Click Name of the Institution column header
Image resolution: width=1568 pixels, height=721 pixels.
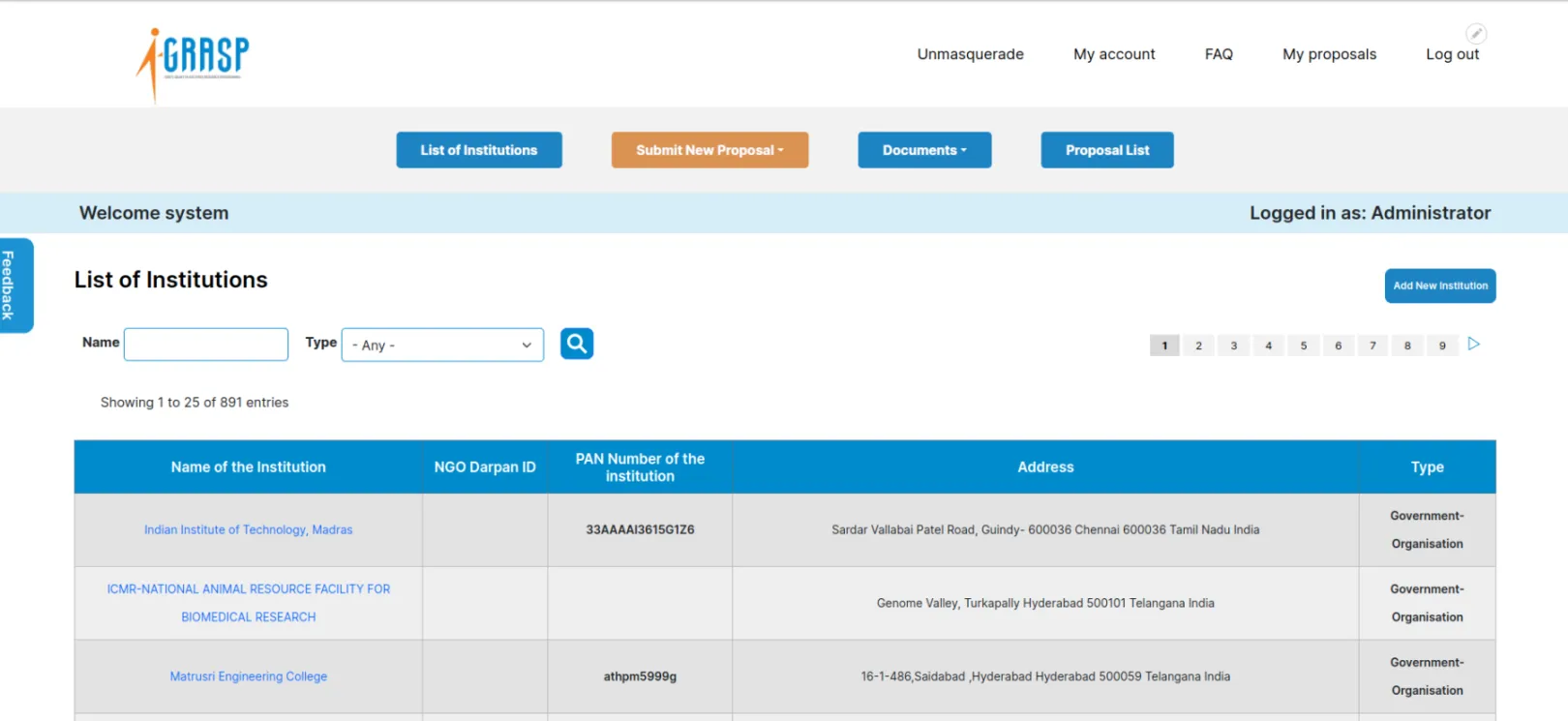(249, 467)
